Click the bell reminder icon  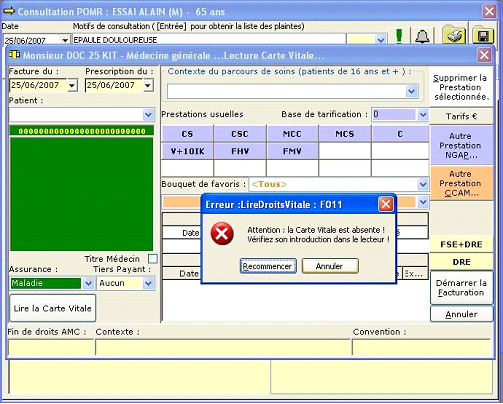(422, 36)
